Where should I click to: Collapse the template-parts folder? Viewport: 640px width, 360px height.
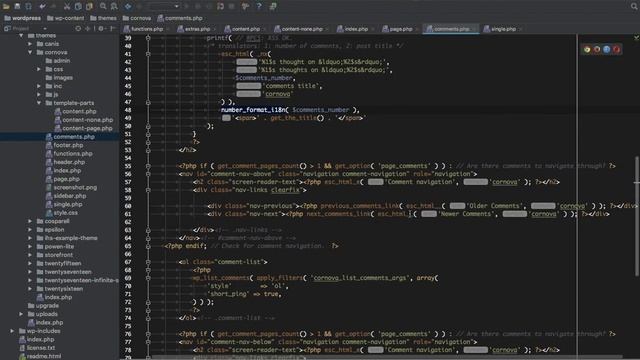pyautogui.click(x=39, y=103)
